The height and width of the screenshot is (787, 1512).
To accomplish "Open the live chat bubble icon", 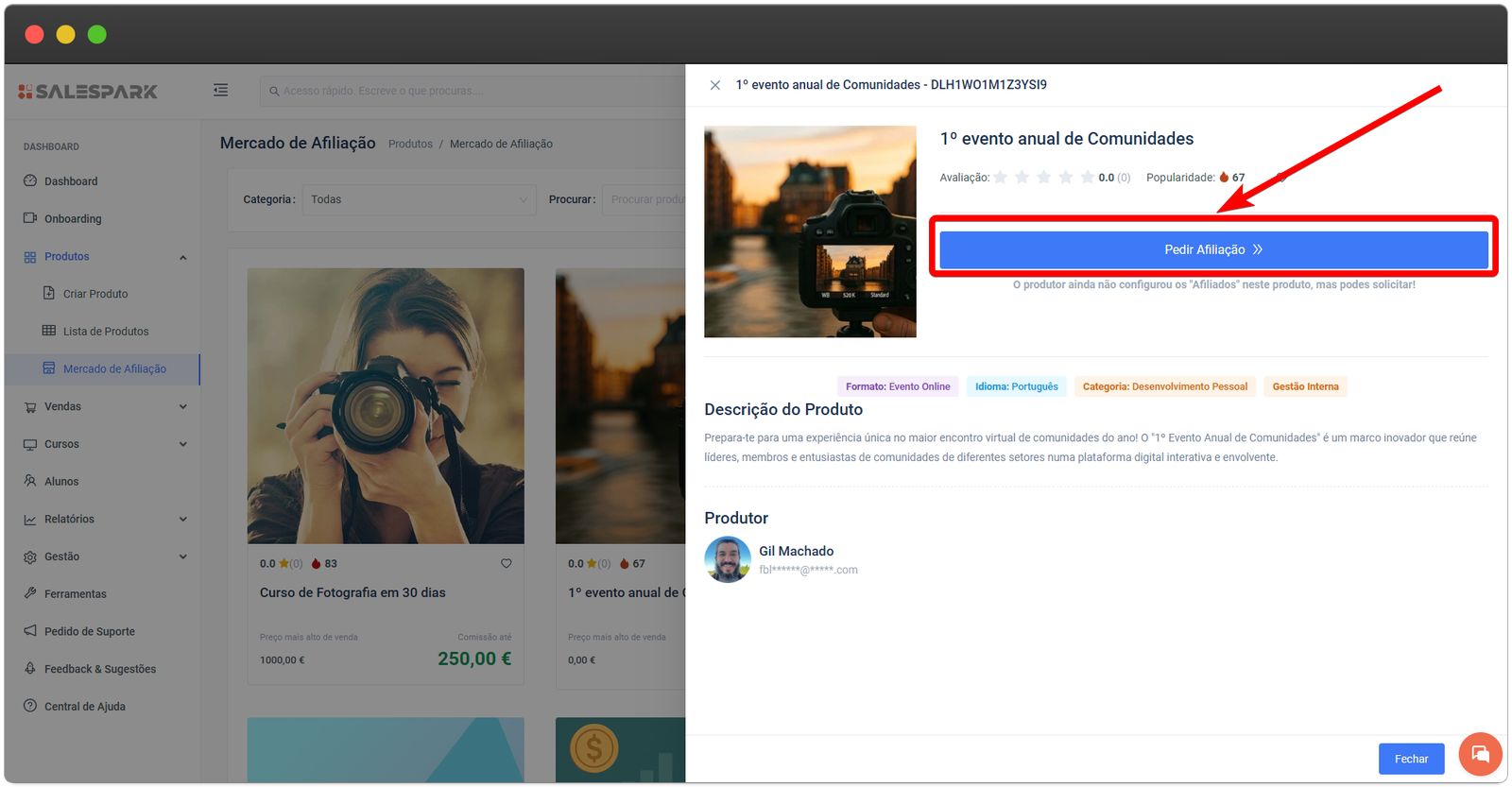I will 1480,754.
